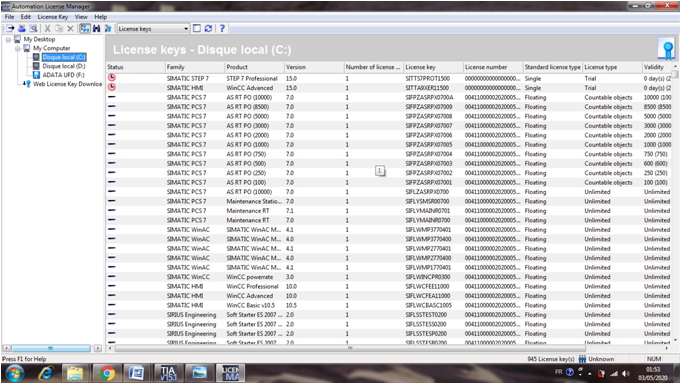Select My Desktop in the tree
The image size is (681, 384).
click(x=39, y=39)
